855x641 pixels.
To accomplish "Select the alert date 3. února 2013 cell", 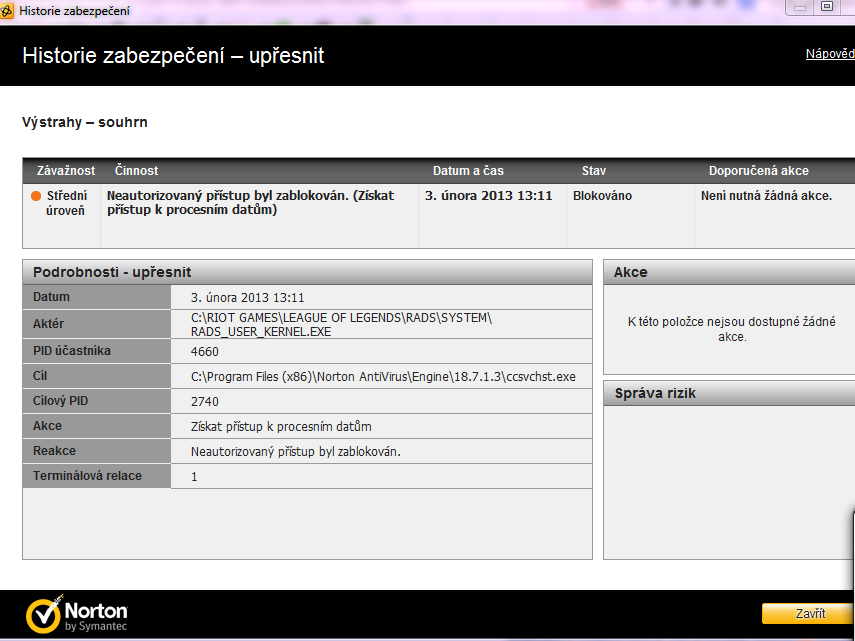I will tap(489, 196).
